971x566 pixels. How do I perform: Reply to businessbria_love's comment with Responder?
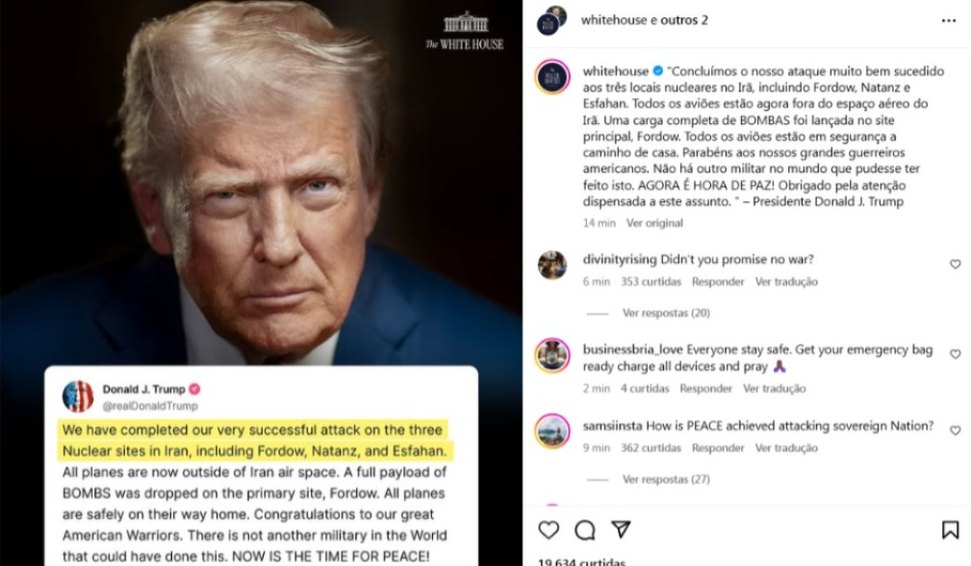[705, 389]
